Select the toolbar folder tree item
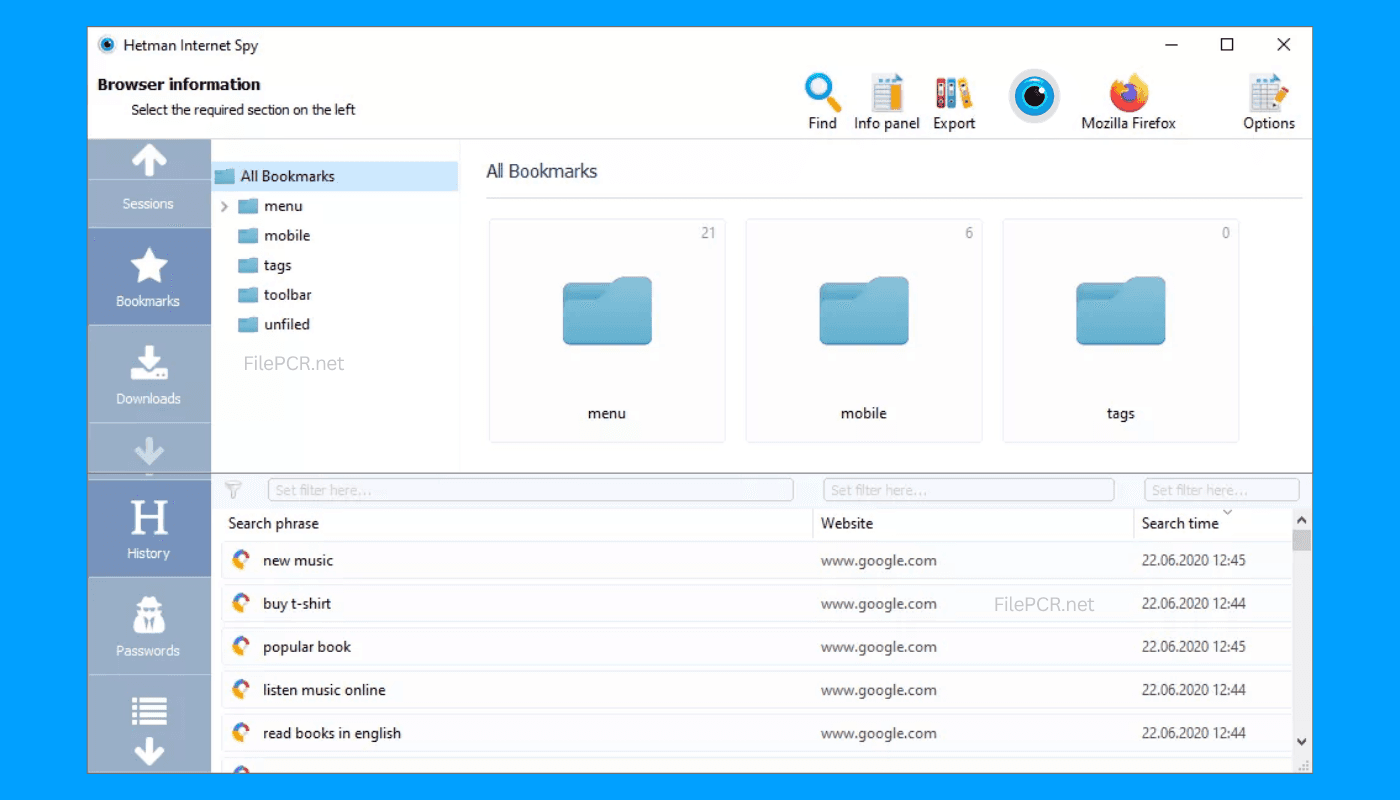The height and width of the screenshot is (800, 1400). [x=275, y=295]
